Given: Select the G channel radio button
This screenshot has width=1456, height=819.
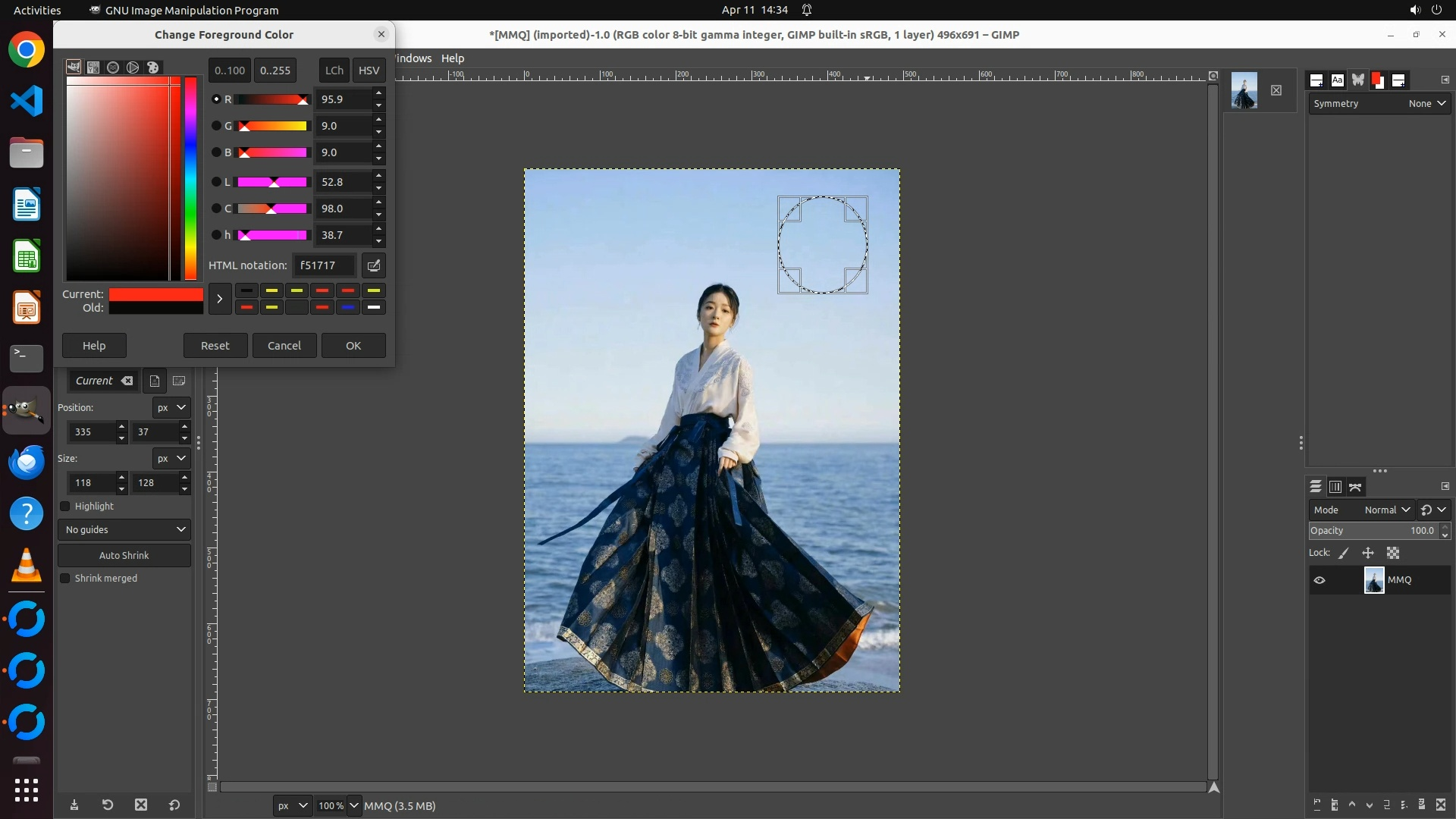Looking at the screenshot, I should (216, 126).
